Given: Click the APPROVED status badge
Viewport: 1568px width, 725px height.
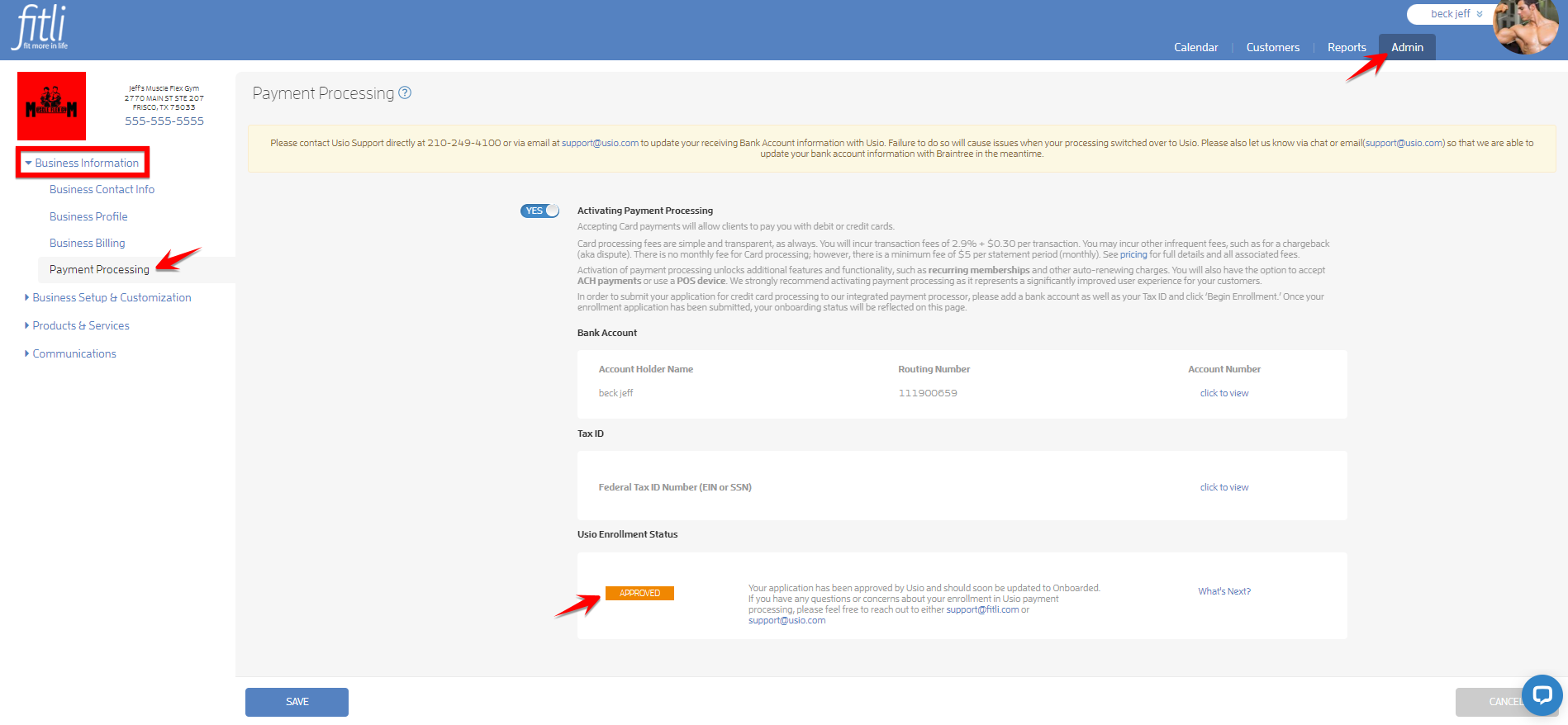Looking at the screenshot, I should click(x=639, y=593).
